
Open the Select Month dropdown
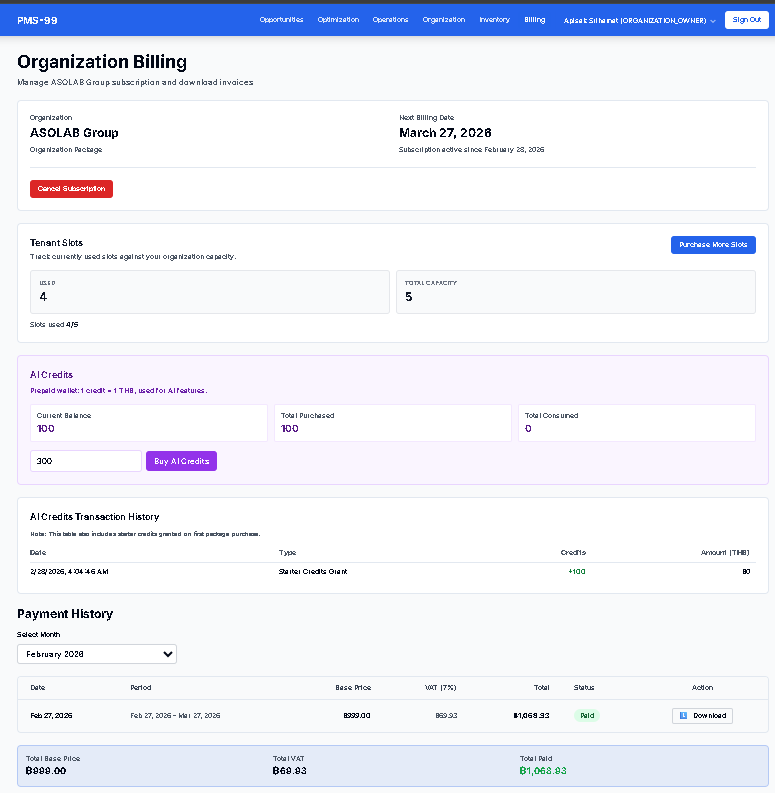coord(97,654)
